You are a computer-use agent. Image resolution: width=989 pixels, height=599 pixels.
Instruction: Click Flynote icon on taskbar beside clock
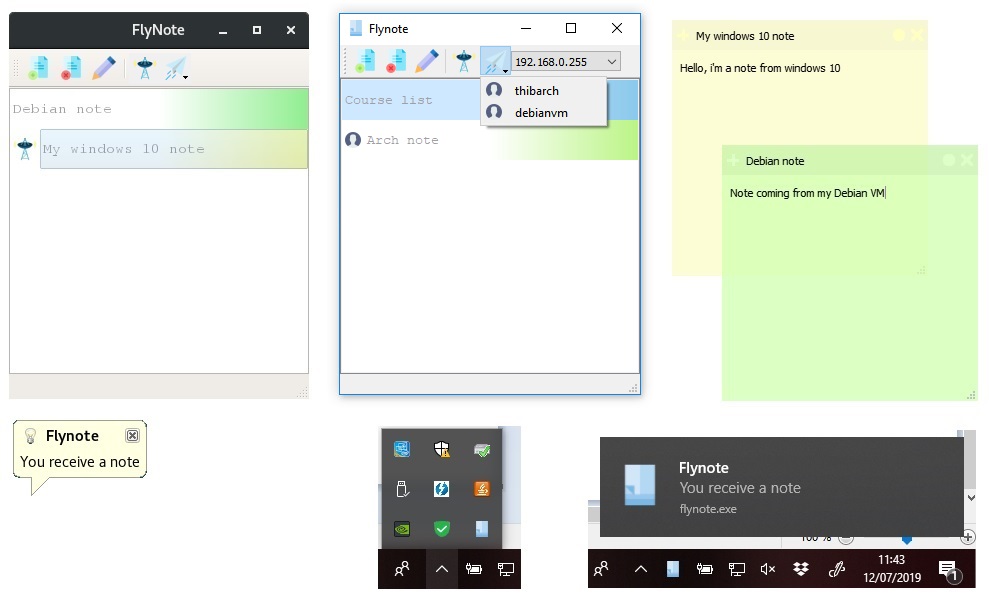(x=672, y=569)
